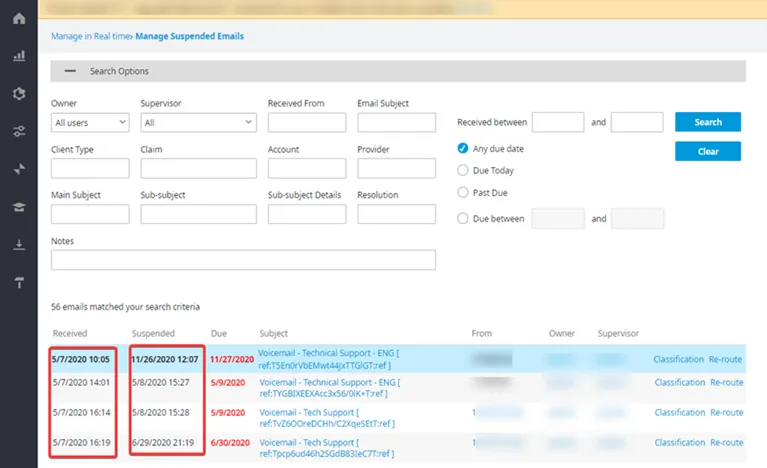The width and height of the screenshot is (767, 468).
Task: Focus the Sub-subject input field
Action: click(199, 214)
